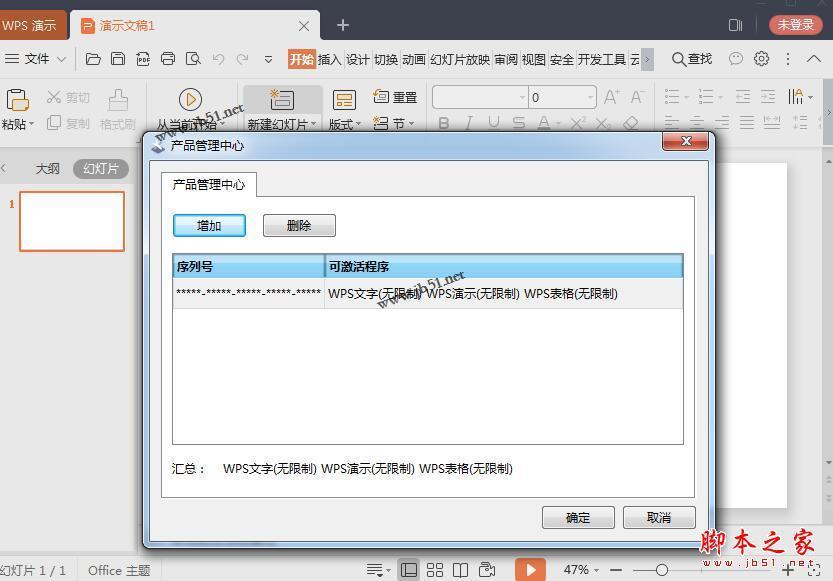This screenshot has width=833, height=581.
Task: Click the zoom slider handle in status bar
Action: pyautogui.click(x=661, y=570)
